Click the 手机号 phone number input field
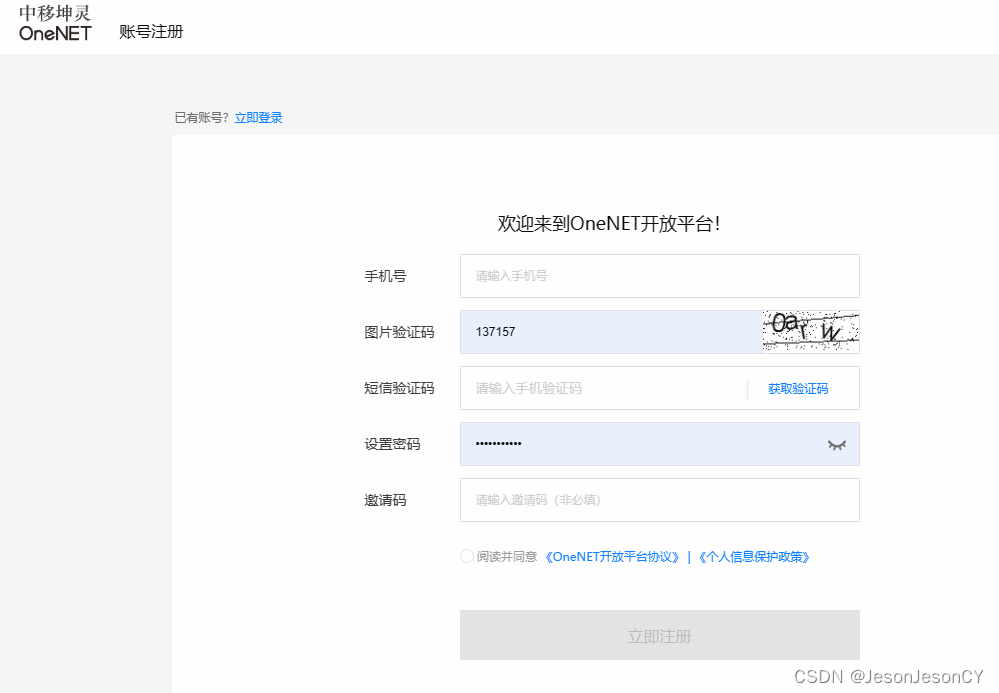 coord(659,276)
